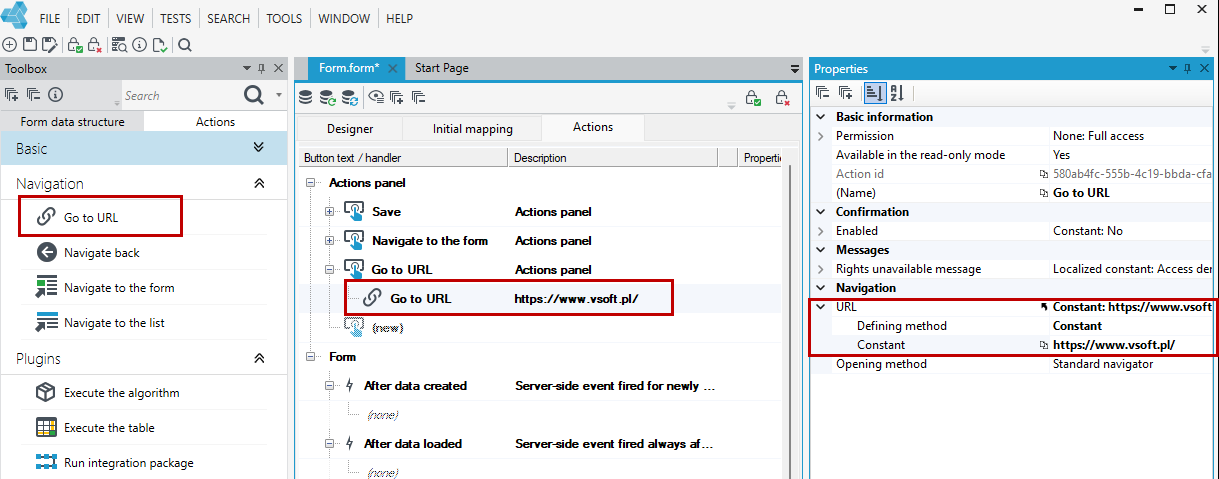1219x479 pixels.
Task: Collapse the URL property group
Action: tap(821, 307)
